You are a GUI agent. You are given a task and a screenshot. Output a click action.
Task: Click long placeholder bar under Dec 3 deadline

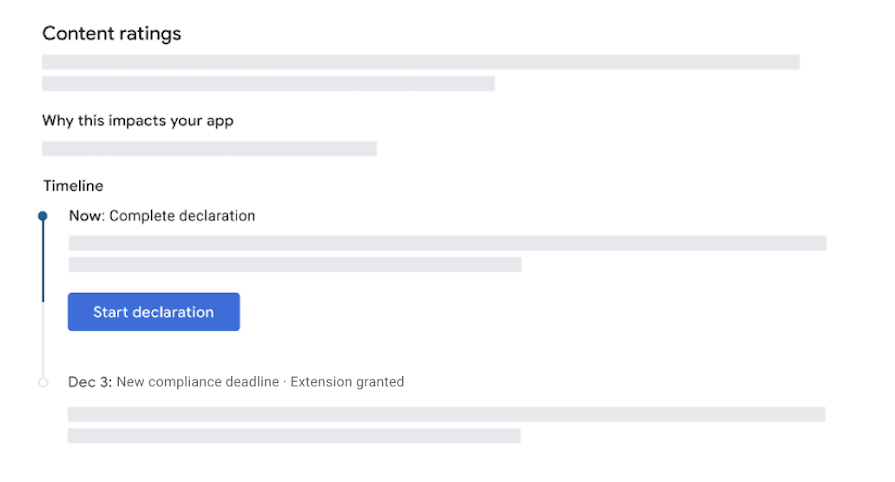(x=446, y=414)
